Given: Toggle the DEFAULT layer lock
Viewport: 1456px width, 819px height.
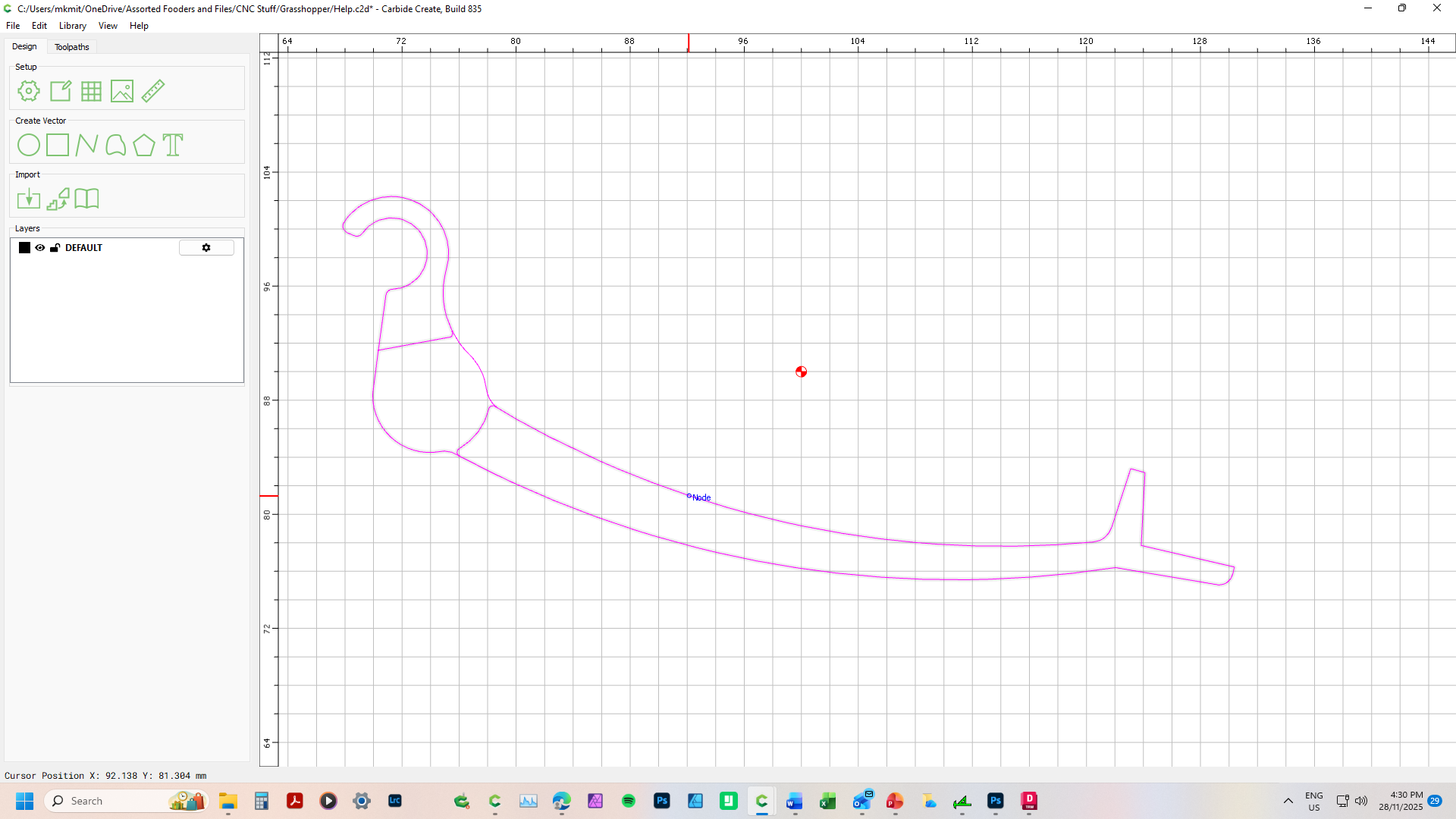Looking at the screenshot, I should point(55,248).
